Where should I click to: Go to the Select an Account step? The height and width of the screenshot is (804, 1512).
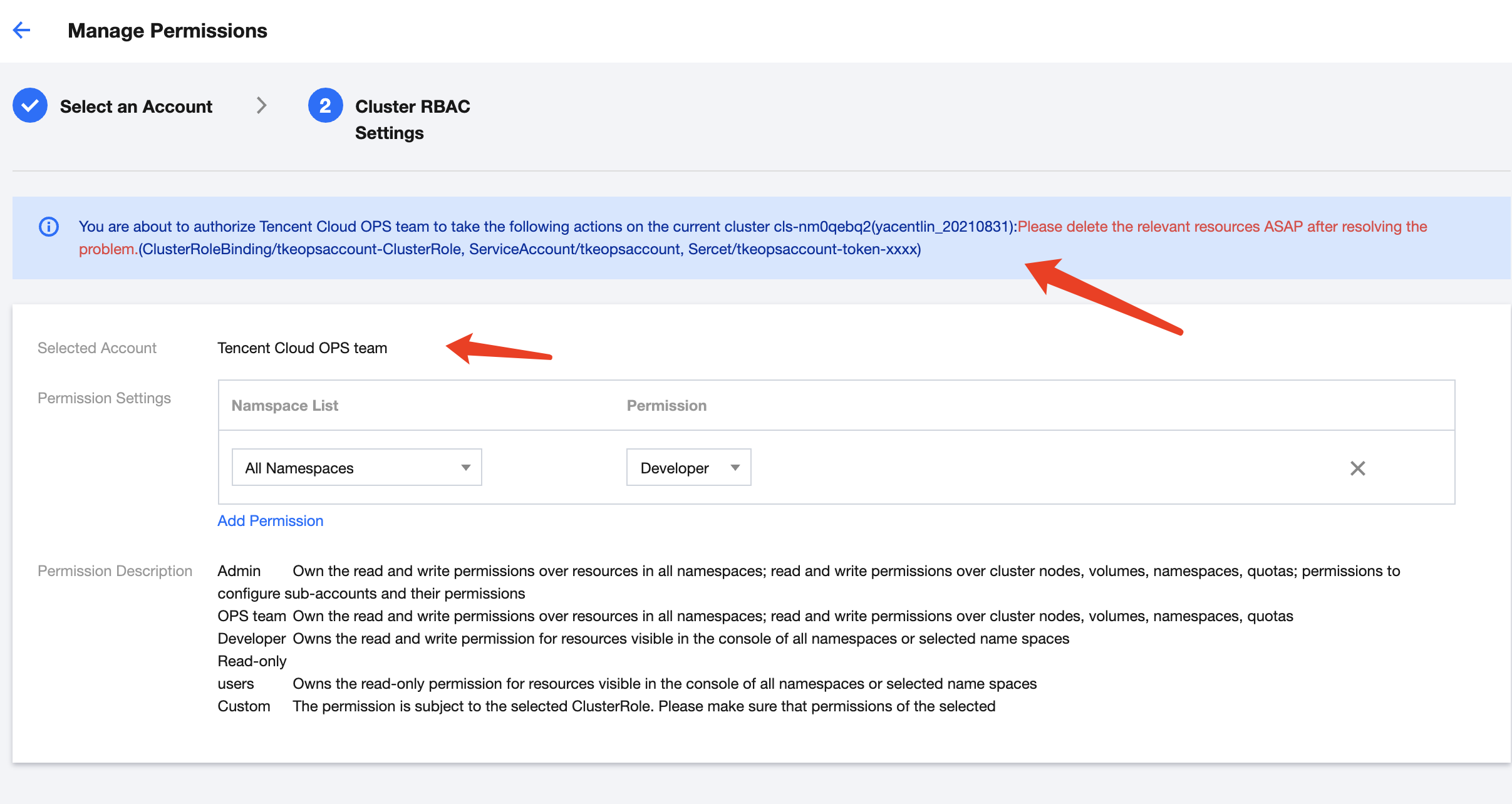[x=136, y=106]
